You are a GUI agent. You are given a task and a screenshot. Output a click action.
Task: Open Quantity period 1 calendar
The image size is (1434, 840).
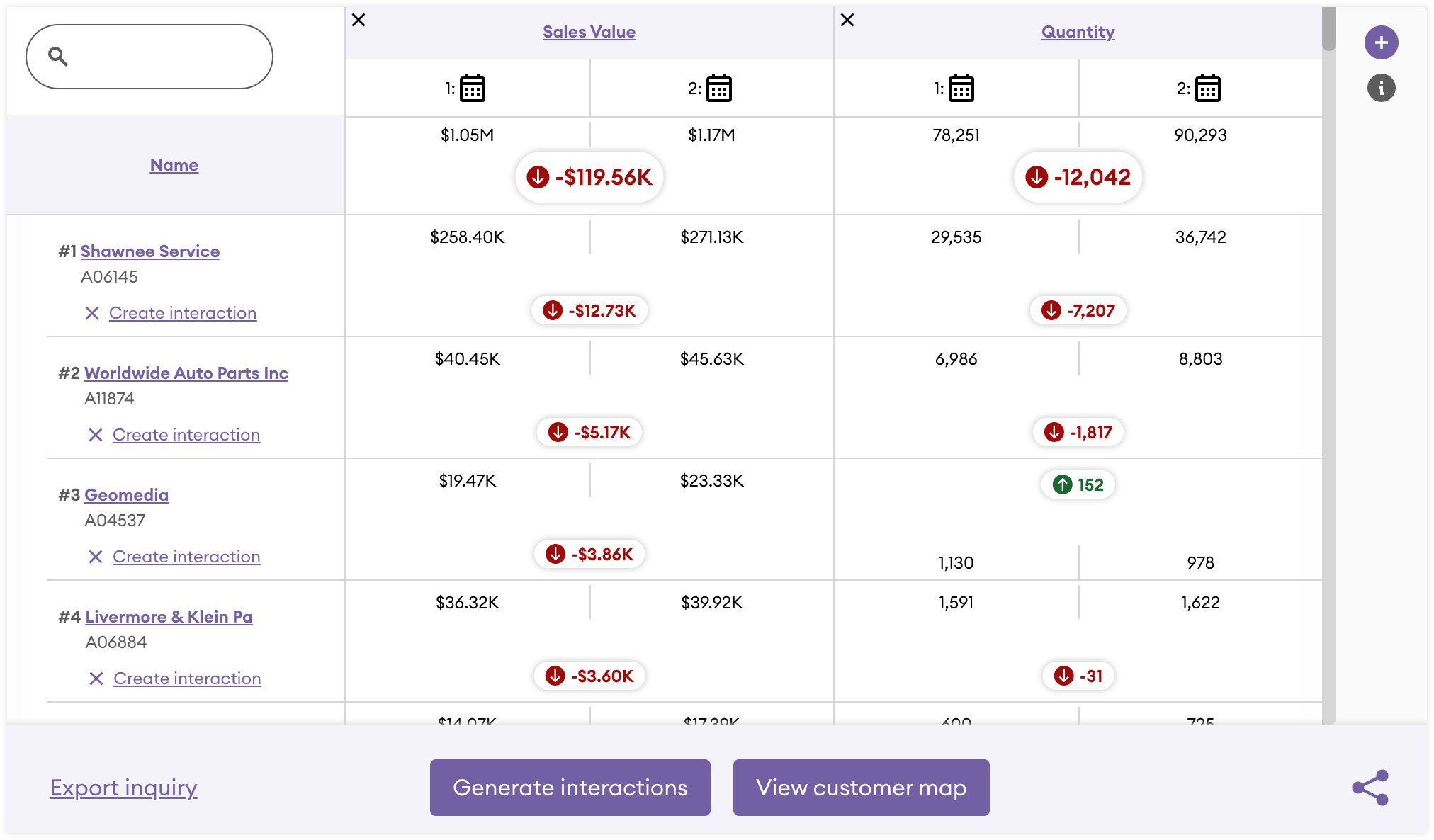pos(961,89)
